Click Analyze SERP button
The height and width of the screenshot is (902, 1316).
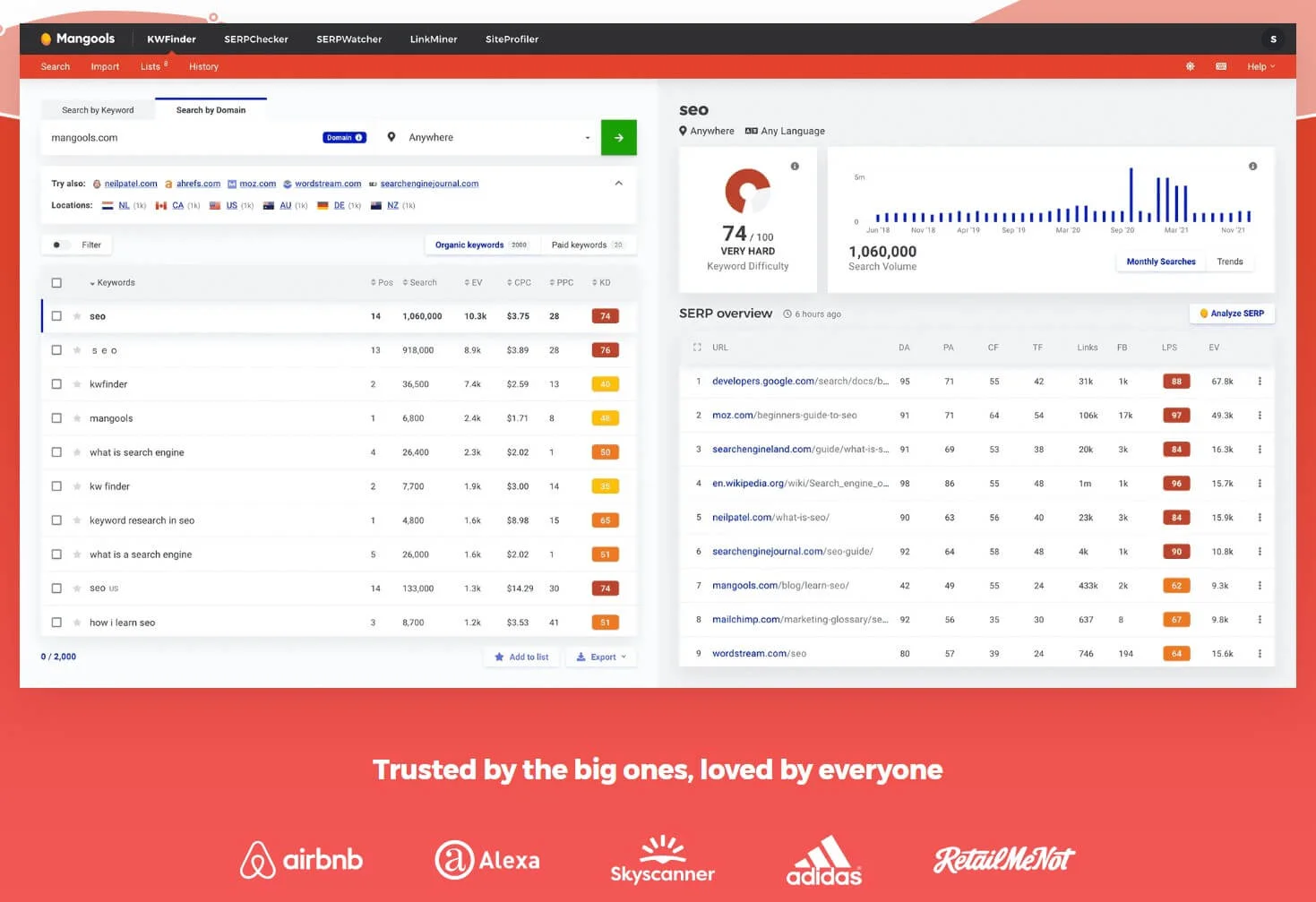(1232, 314)
